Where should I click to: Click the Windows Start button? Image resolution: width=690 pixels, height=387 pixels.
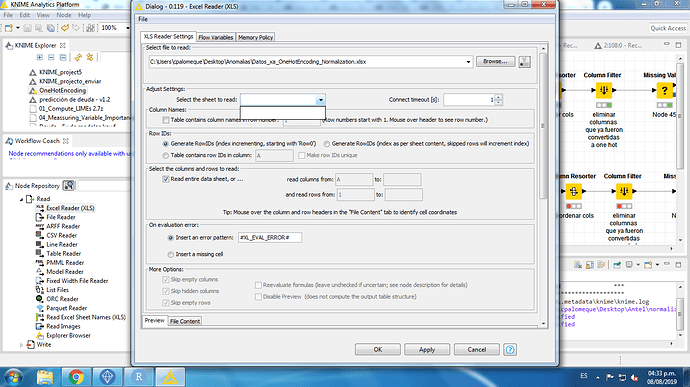pyautogui.click(x=13, y=377)
